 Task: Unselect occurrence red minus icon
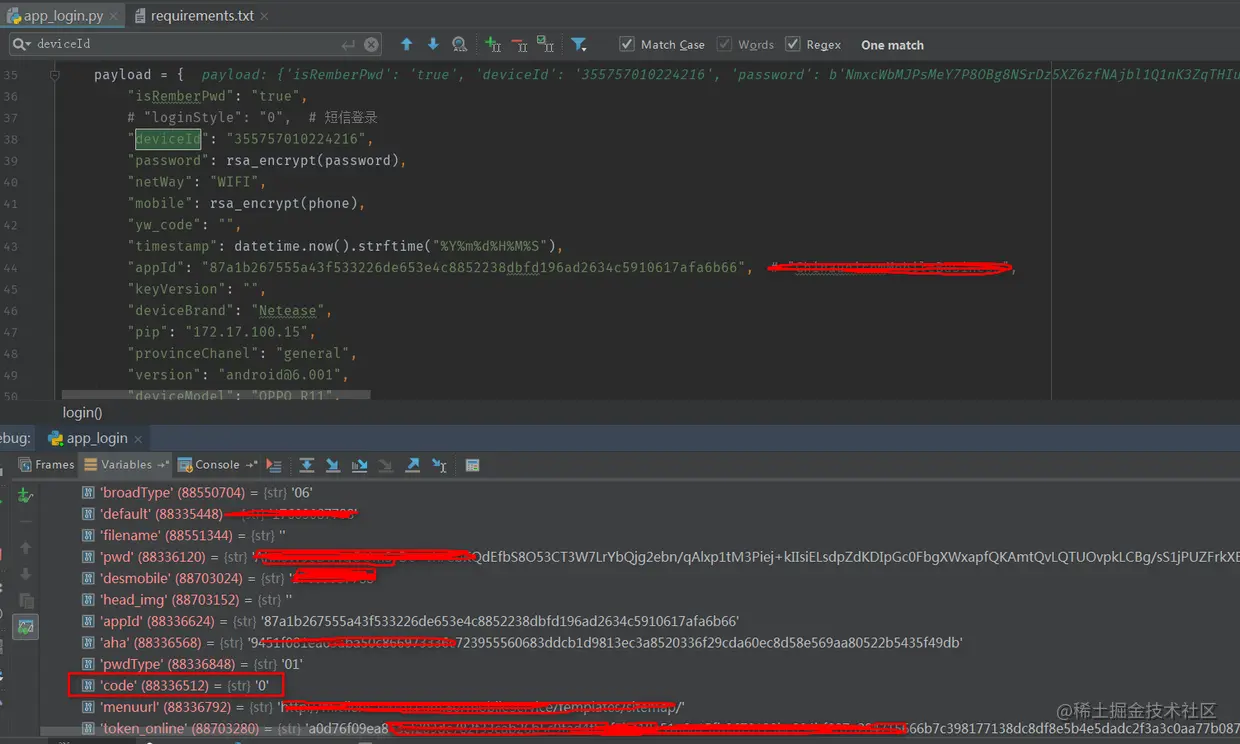[x=519, y=44]
